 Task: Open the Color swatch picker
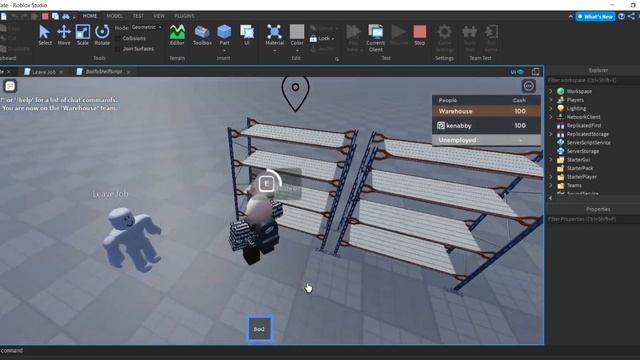[x=297, y=32]
